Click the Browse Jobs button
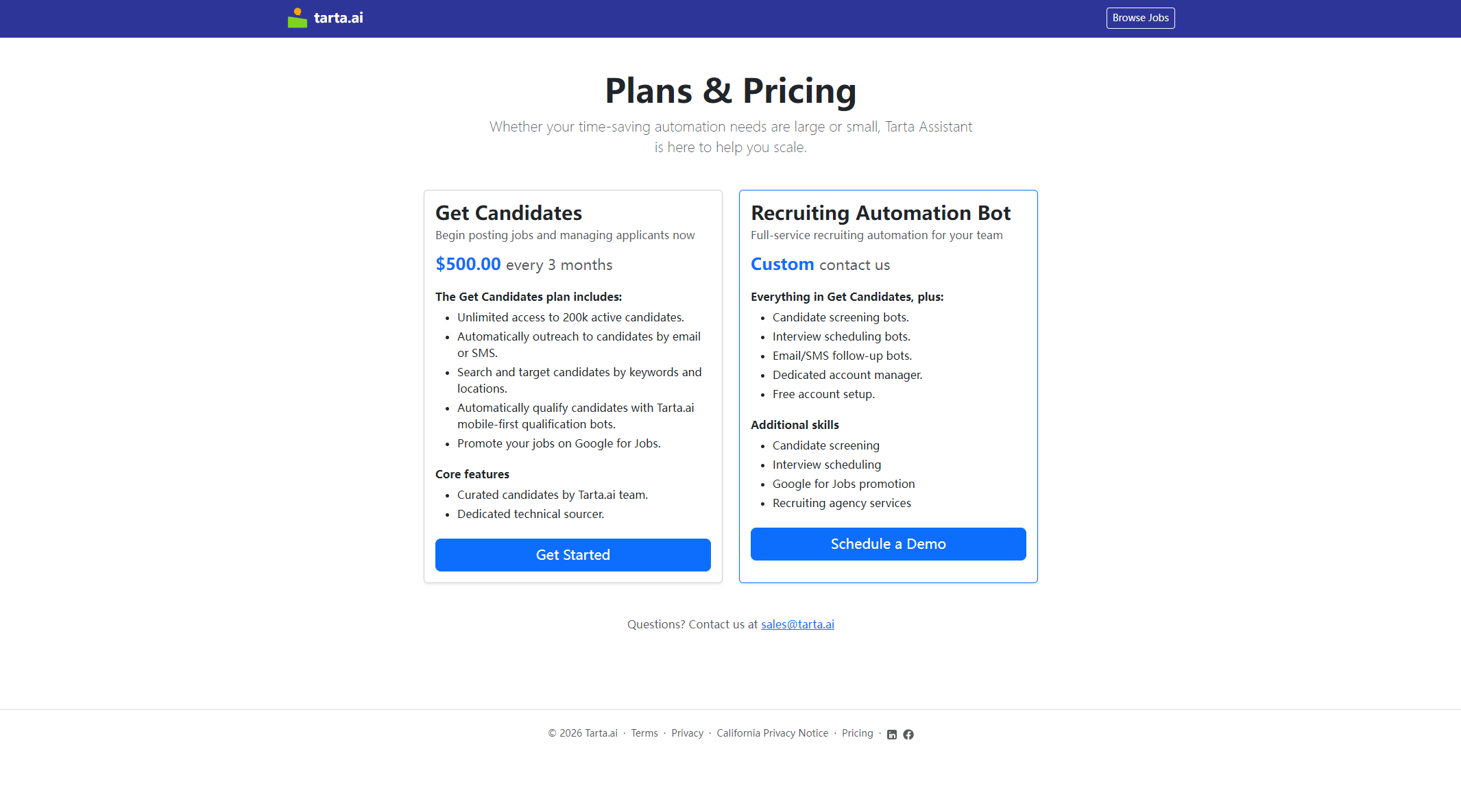 click(1140, 18)
